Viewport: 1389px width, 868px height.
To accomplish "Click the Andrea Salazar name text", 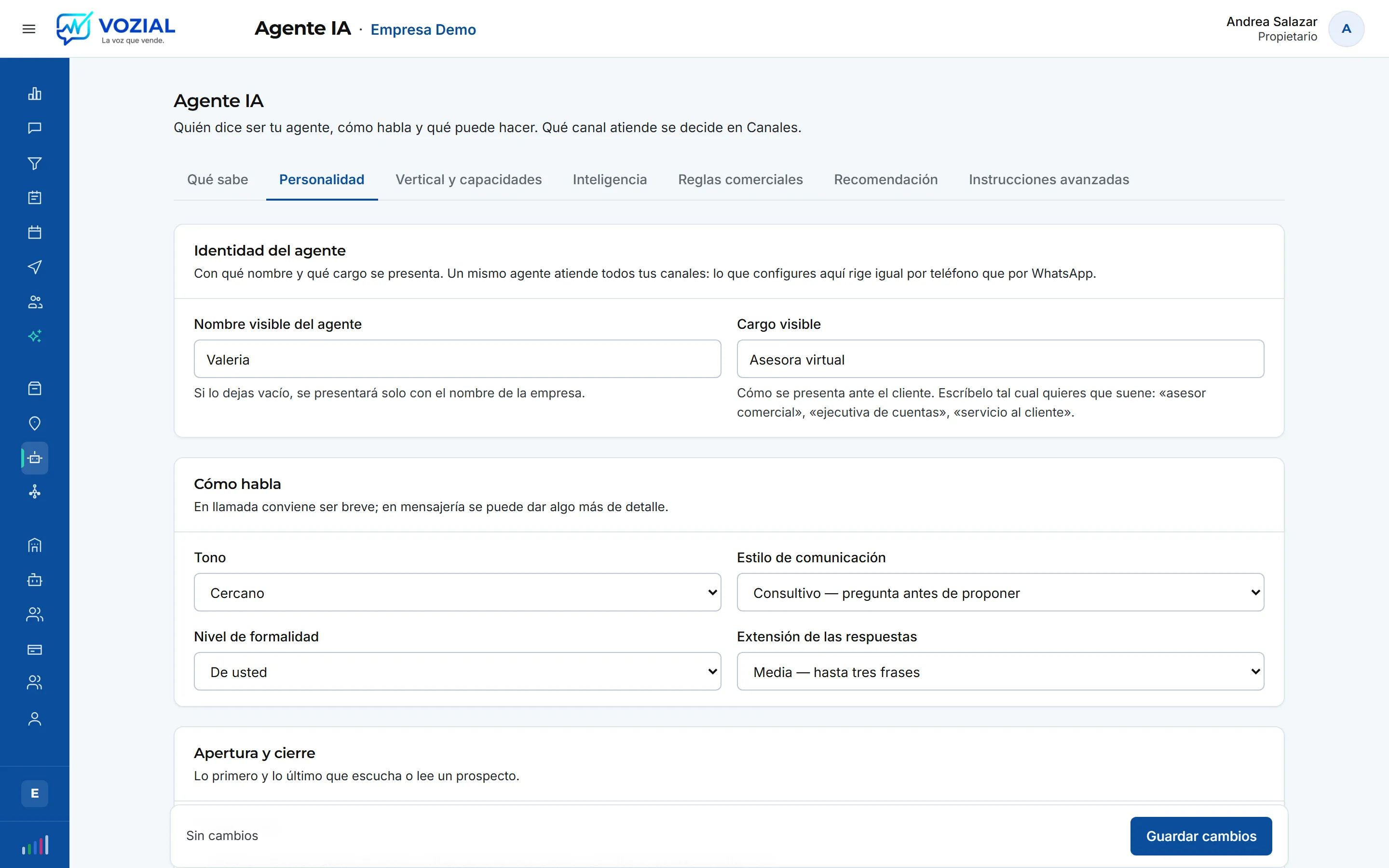I will point(1271,21).
